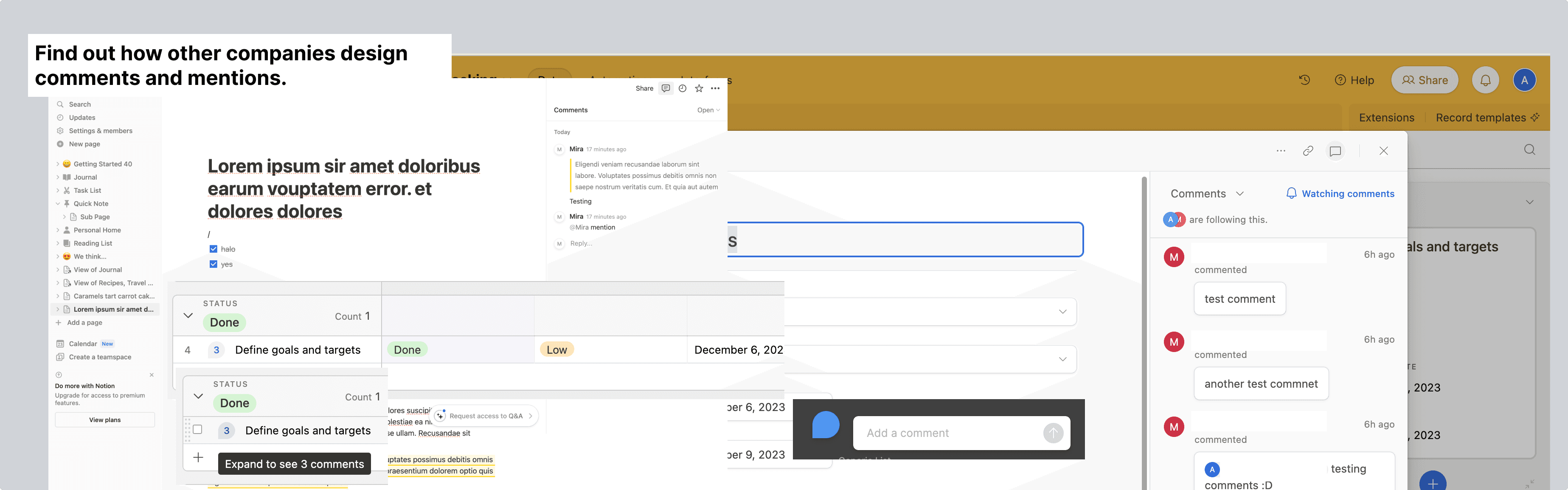Open View of Journal page

tap(97, 270)
